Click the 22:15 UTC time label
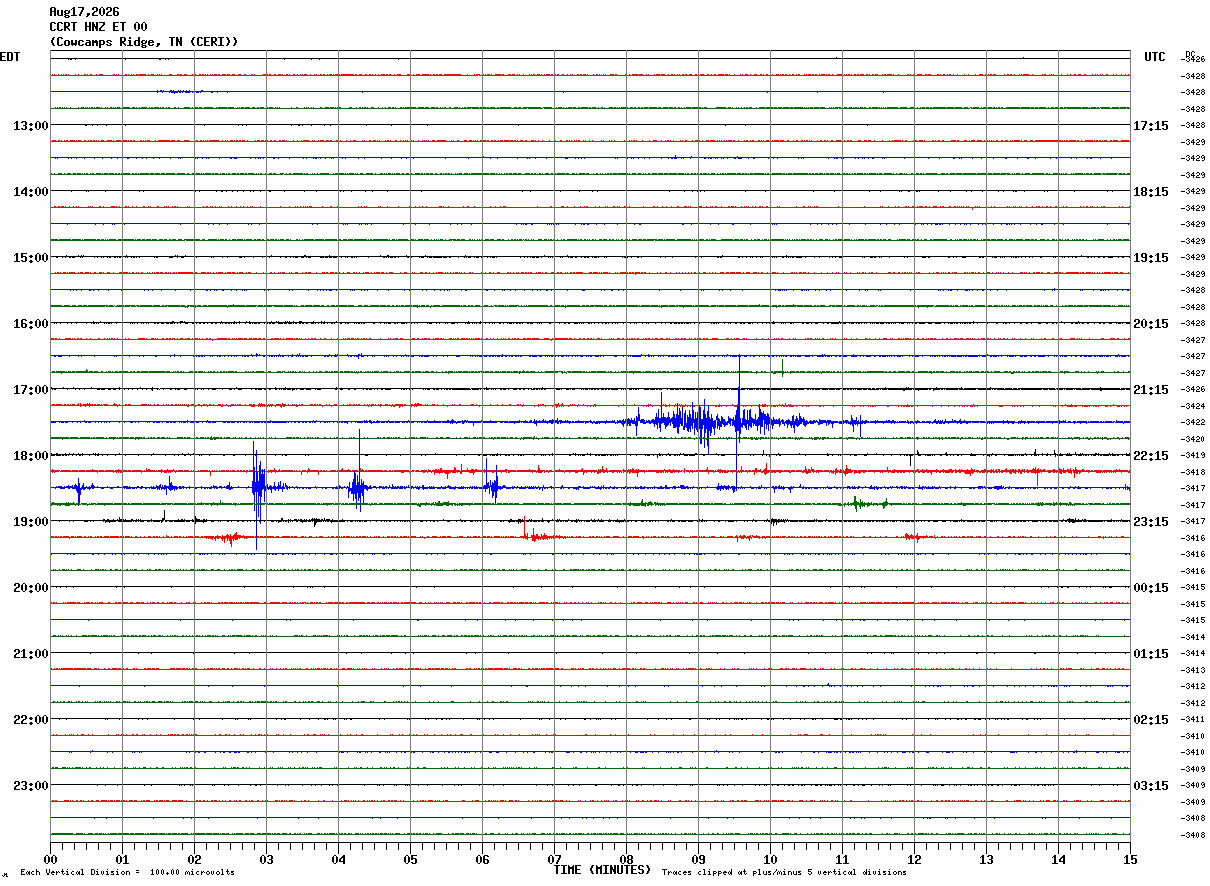Viewport: 1210px width, 886px height. tap(1150, 456)
